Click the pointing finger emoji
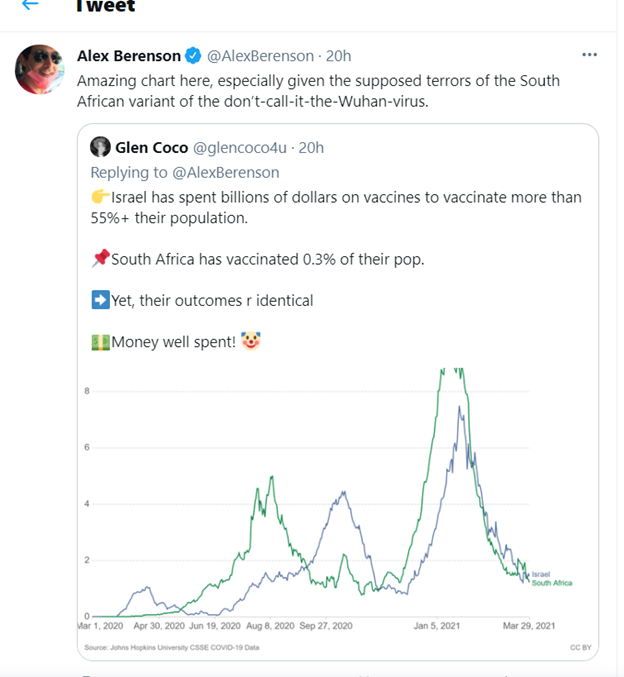Viewport: 624px width, 677px height. coord(100,198)
